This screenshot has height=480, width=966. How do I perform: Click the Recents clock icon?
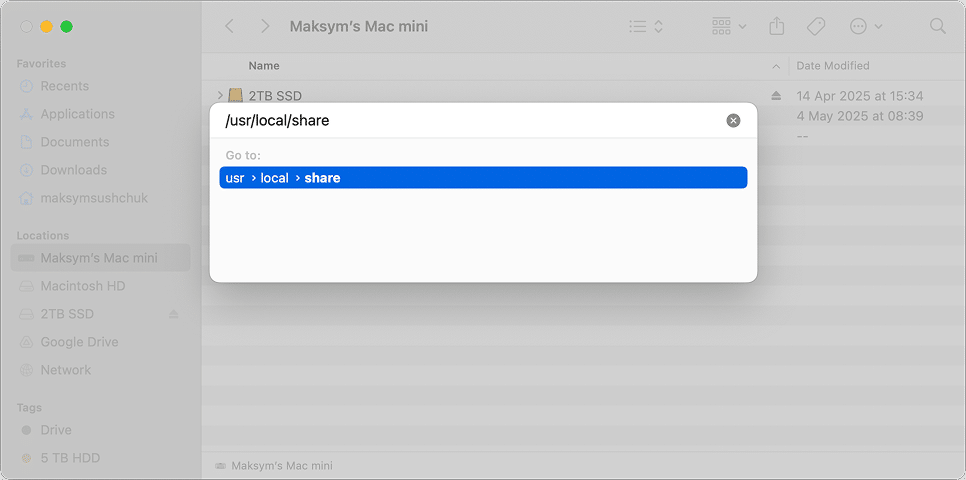(x=26, y=86)
